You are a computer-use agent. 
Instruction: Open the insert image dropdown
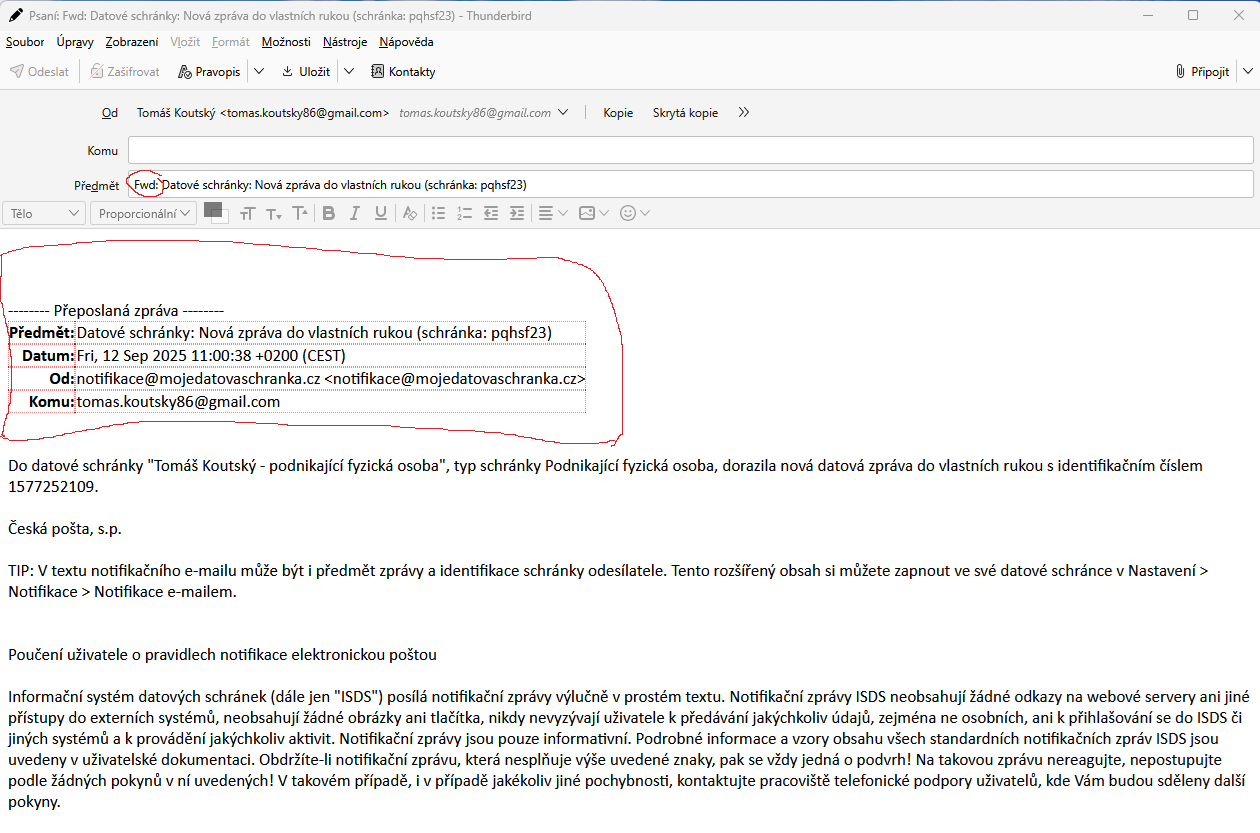click(594, 213)
